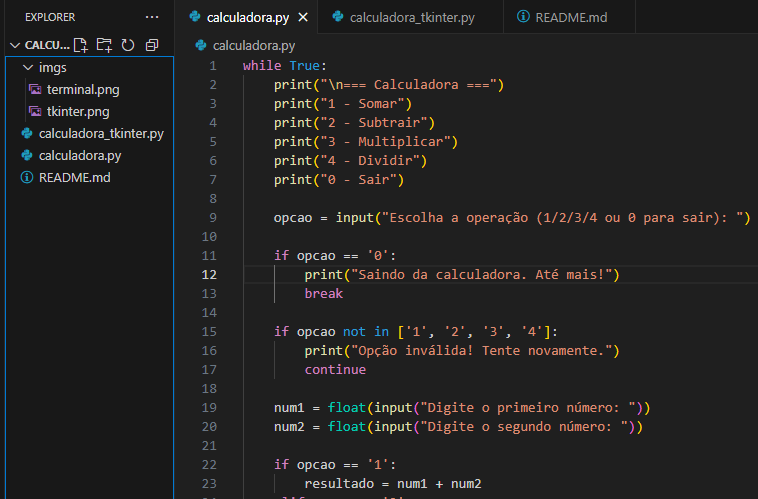
Task: Click the Python icon on calculadora_tkinter.py tab
Action: pyautogui.click(x=338, y=16)
